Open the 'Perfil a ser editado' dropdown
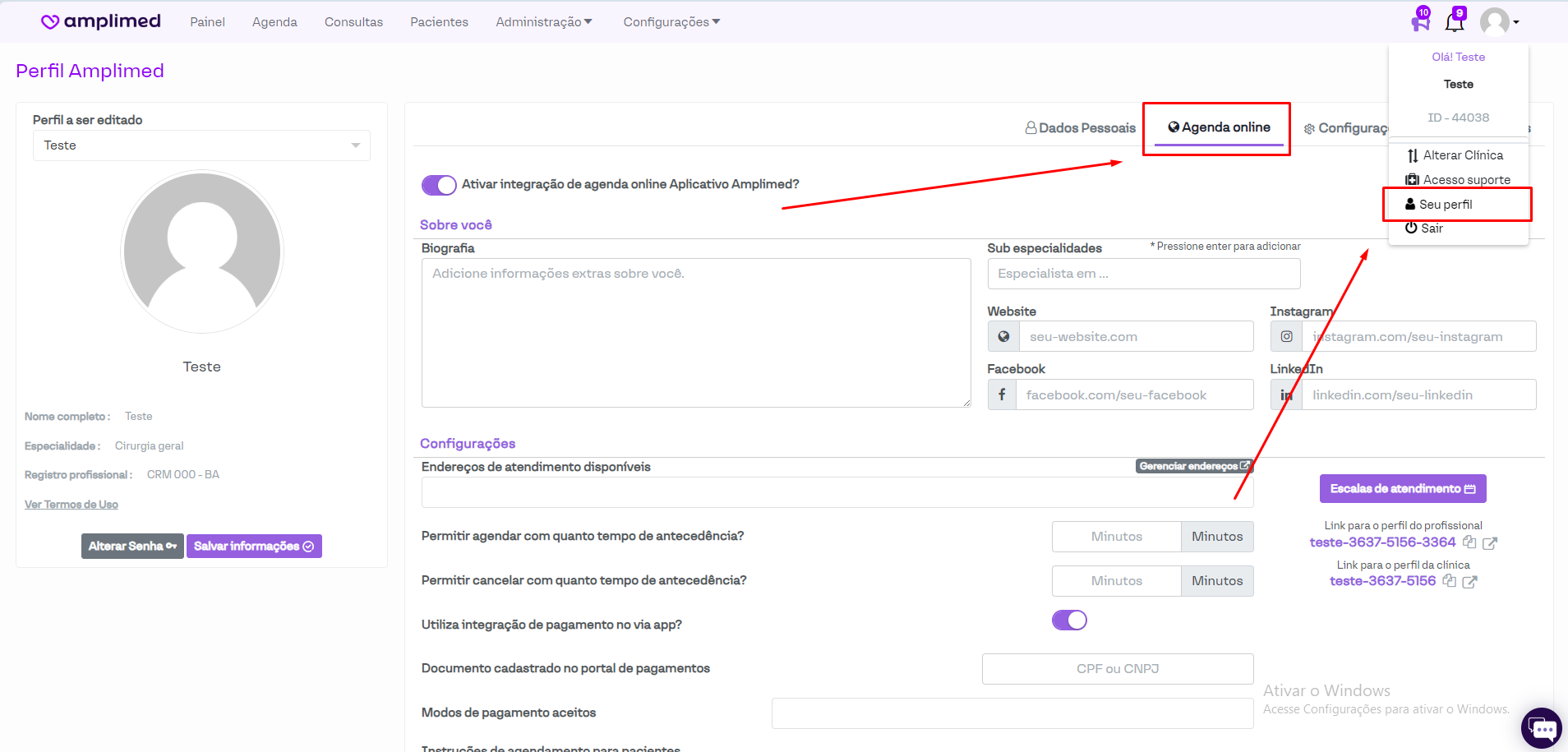Screen dimensions: 1568x752 click(x=201, y=145)
